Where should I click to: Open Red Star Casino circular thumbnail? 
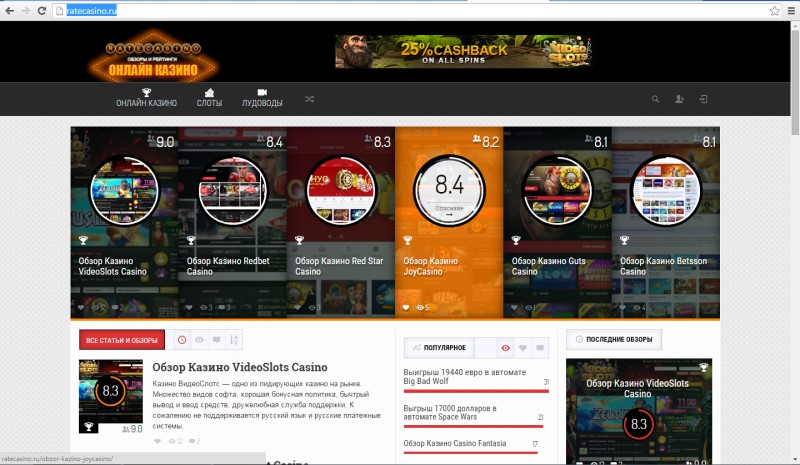(x=341, y=191)
